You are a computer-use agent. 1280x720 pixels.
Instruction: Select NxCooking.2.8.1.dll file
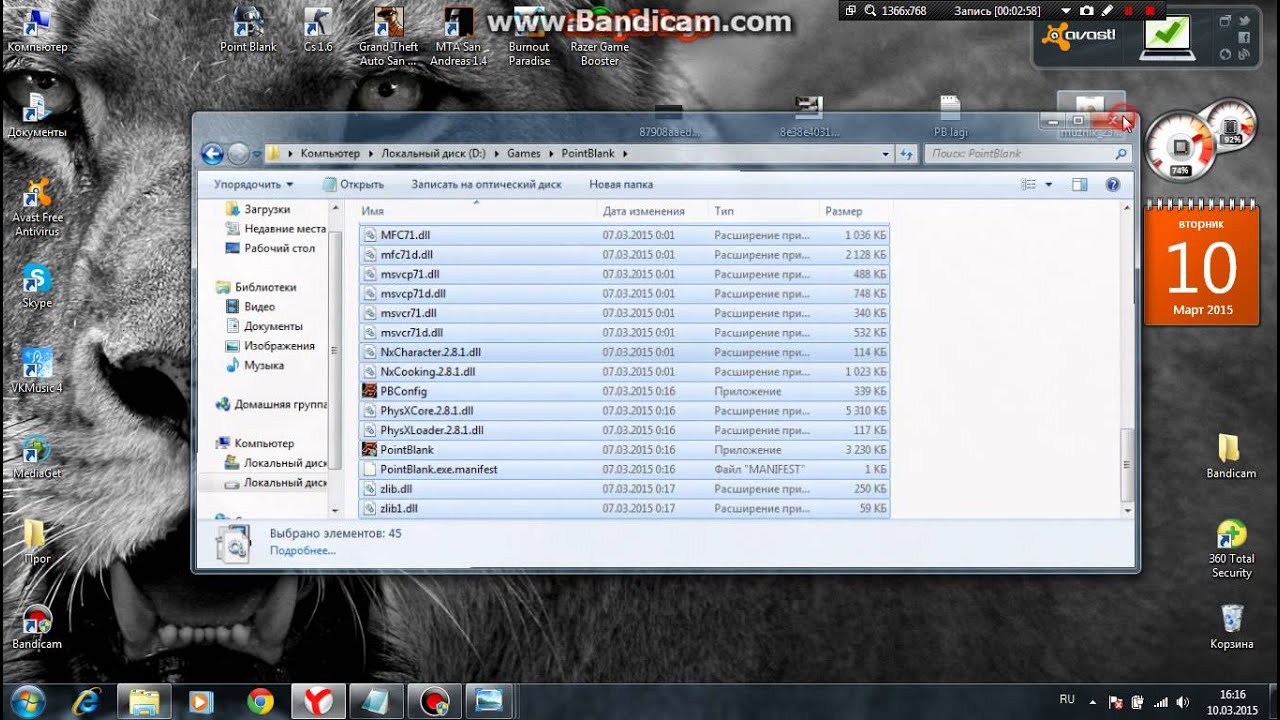[624, 372]
